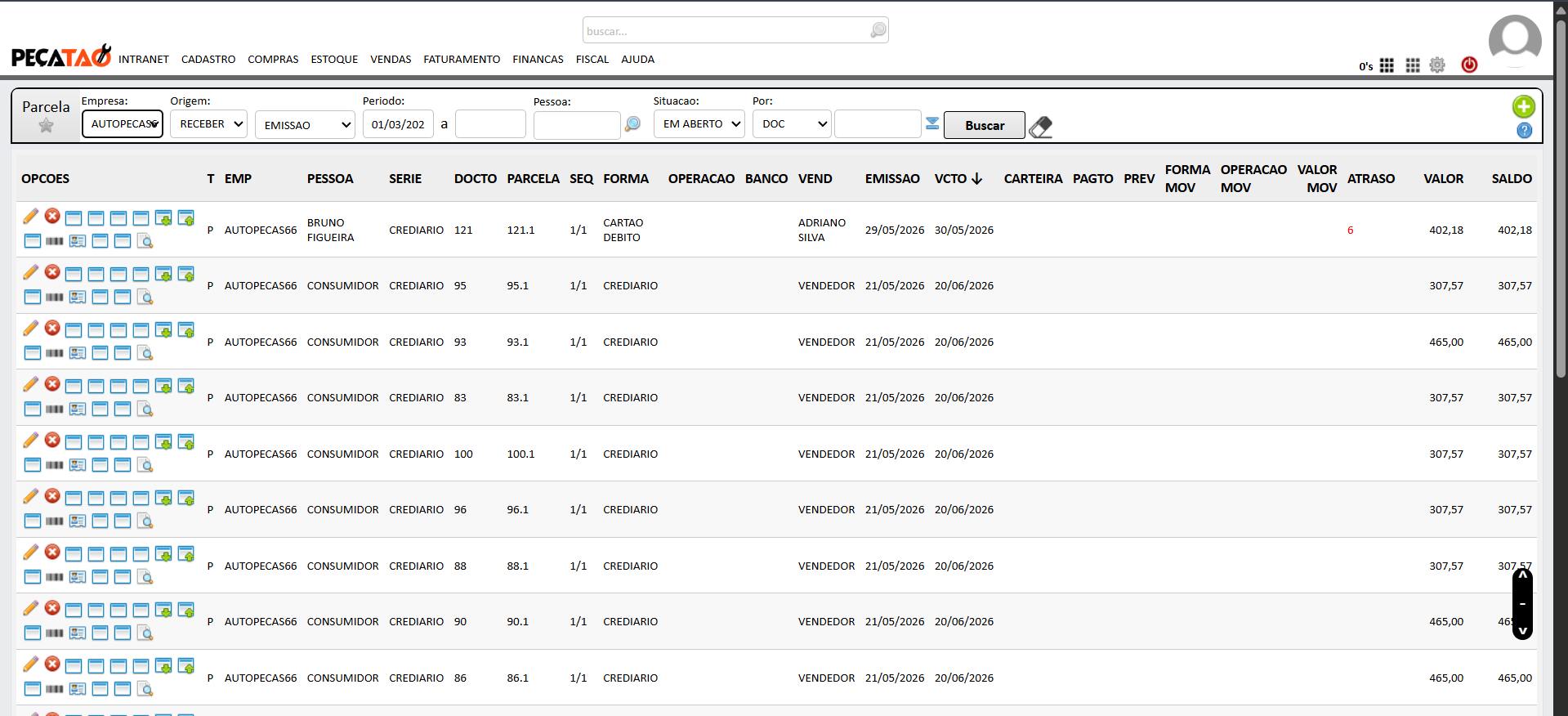Click barcode icon in docto 86 row

(55, 689)
